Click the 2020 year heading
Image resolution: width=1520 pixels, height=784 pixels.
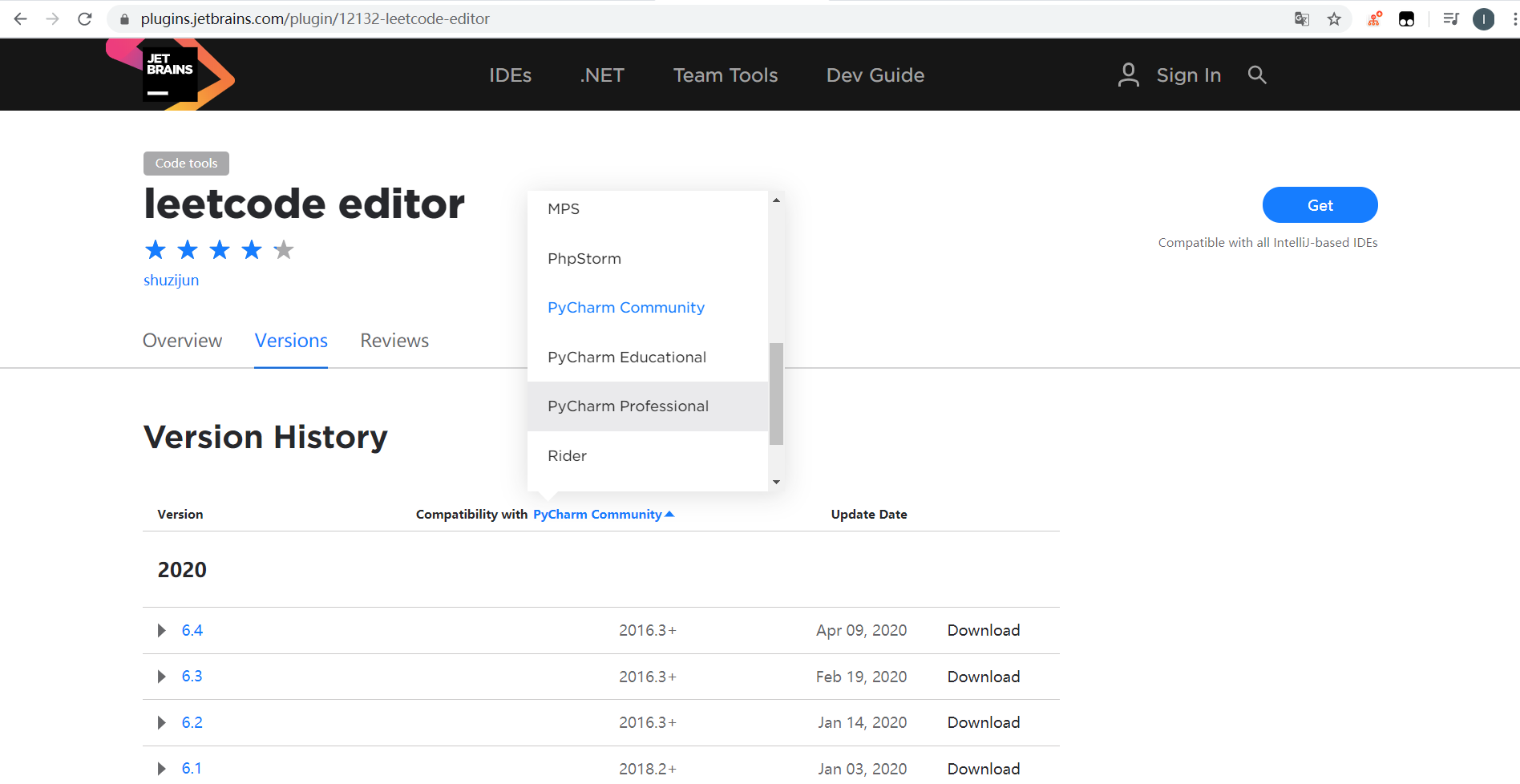point(182,570)
